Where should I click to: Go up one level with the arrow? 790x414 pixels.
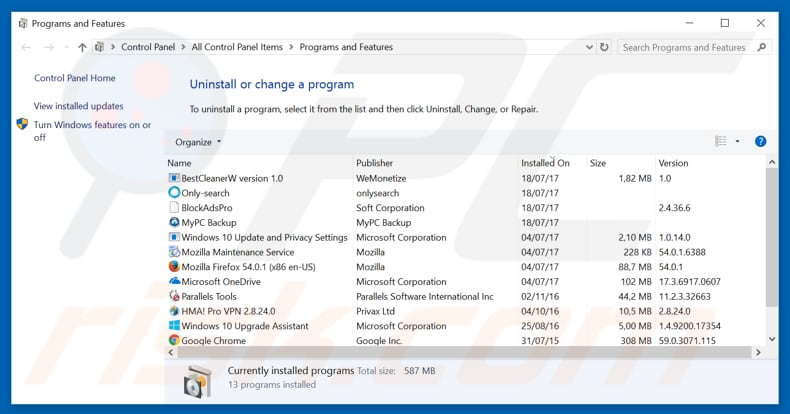pos(82,47)
